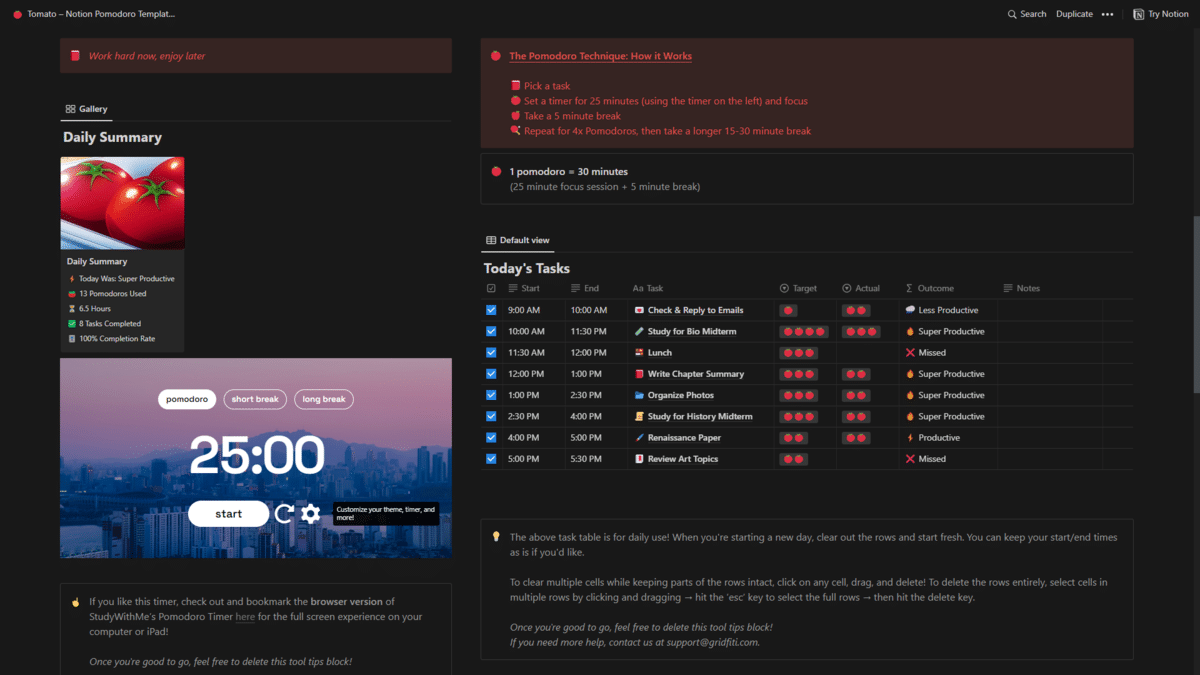
Task: Click '8 Tasks Completed' in the summary card
Action: pyautogui.click(x=110, y=324)
